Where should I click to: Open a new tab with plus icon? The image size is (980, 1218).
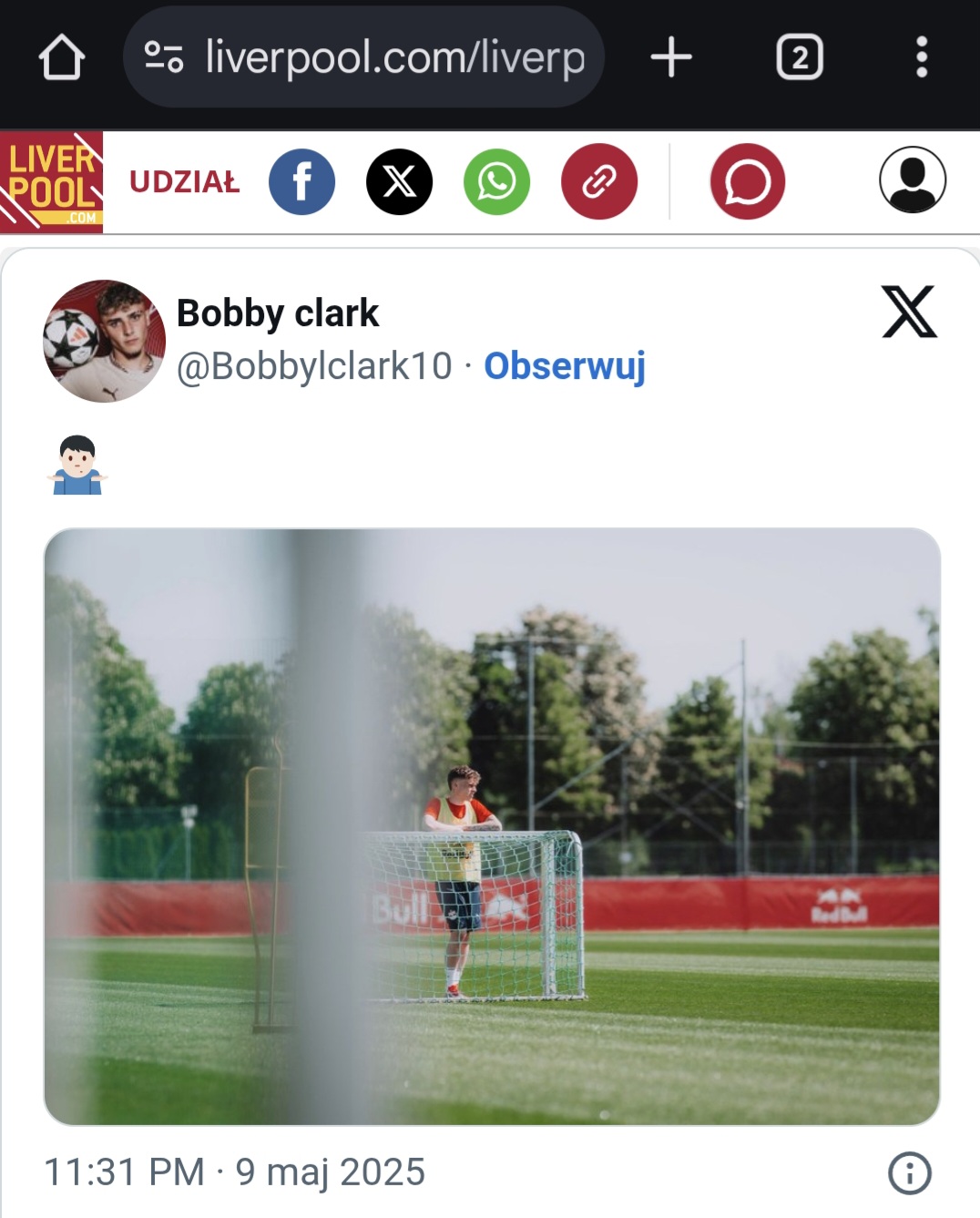pos(671,57)
